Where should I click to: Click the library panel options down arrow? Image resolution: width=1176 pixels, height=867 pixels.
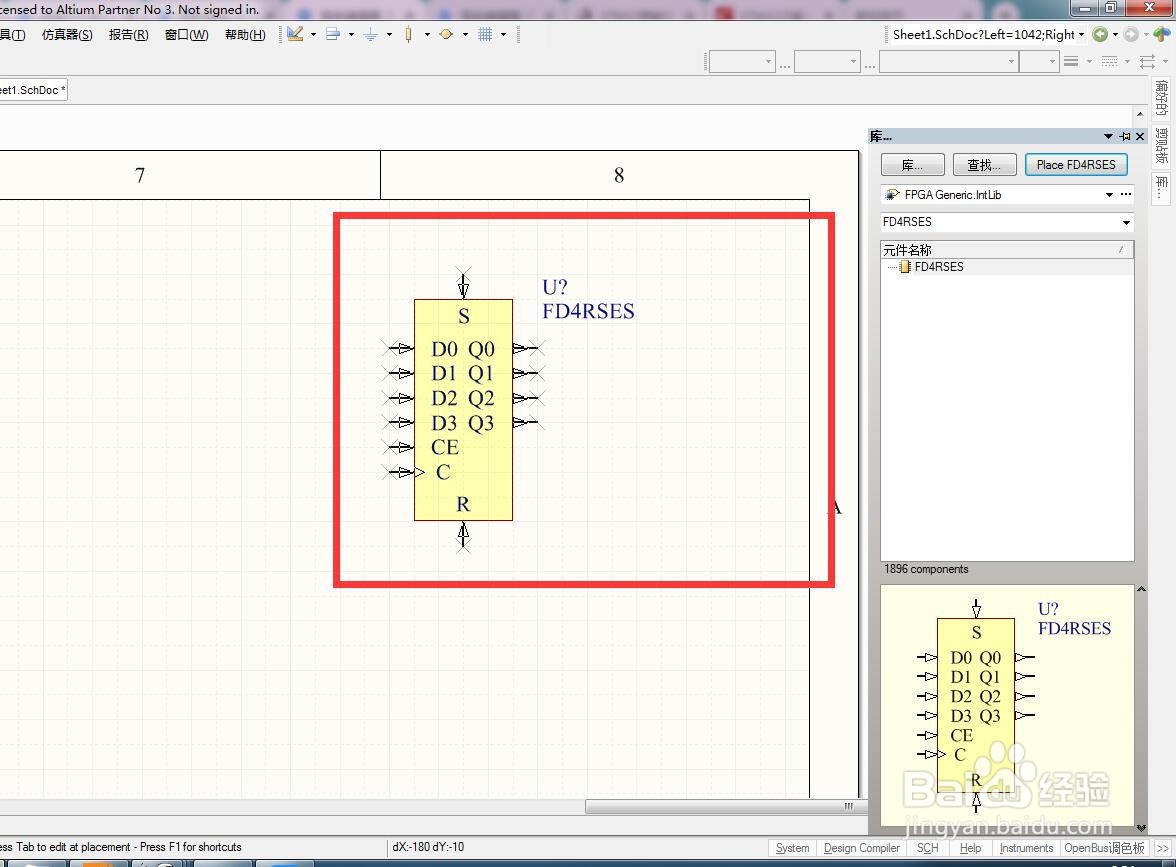tap(1108, 136)
